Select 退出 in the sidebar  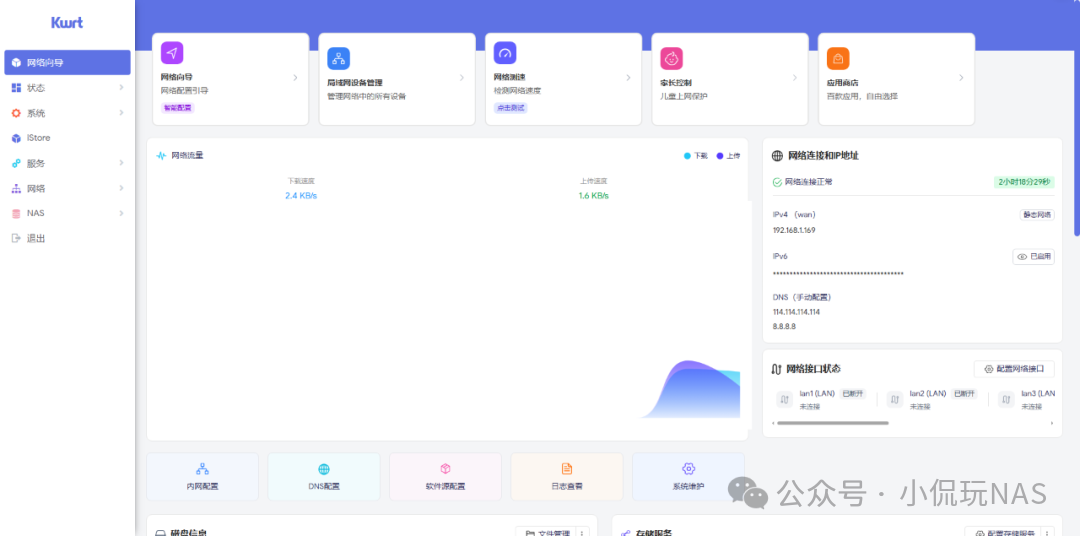pyautogui.click(x=67, y=238)
